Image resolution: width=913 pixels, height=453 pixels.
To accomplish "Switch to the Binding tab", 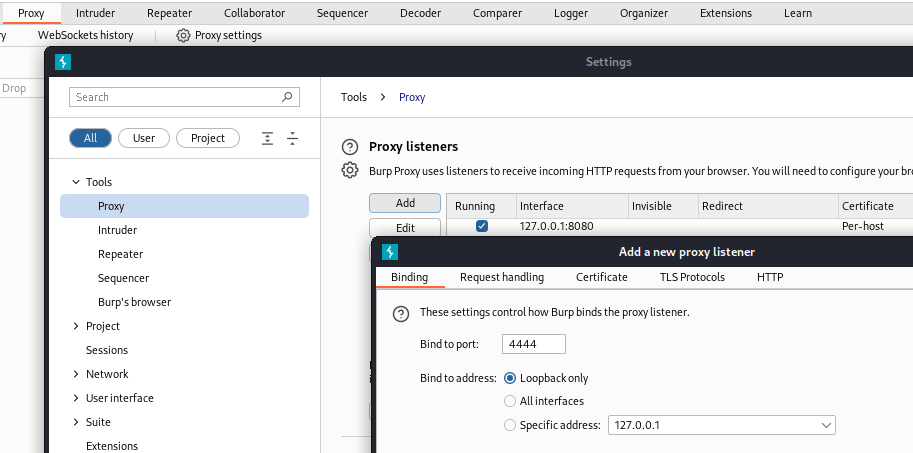I will [x=409, y=277].
